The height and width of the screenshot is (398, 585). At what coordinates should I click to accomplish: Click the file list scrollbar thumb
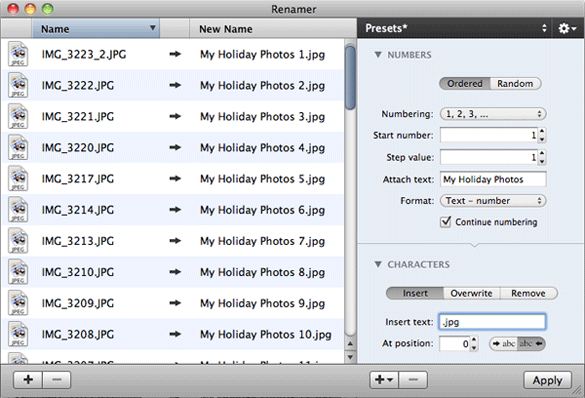point(350,77)
